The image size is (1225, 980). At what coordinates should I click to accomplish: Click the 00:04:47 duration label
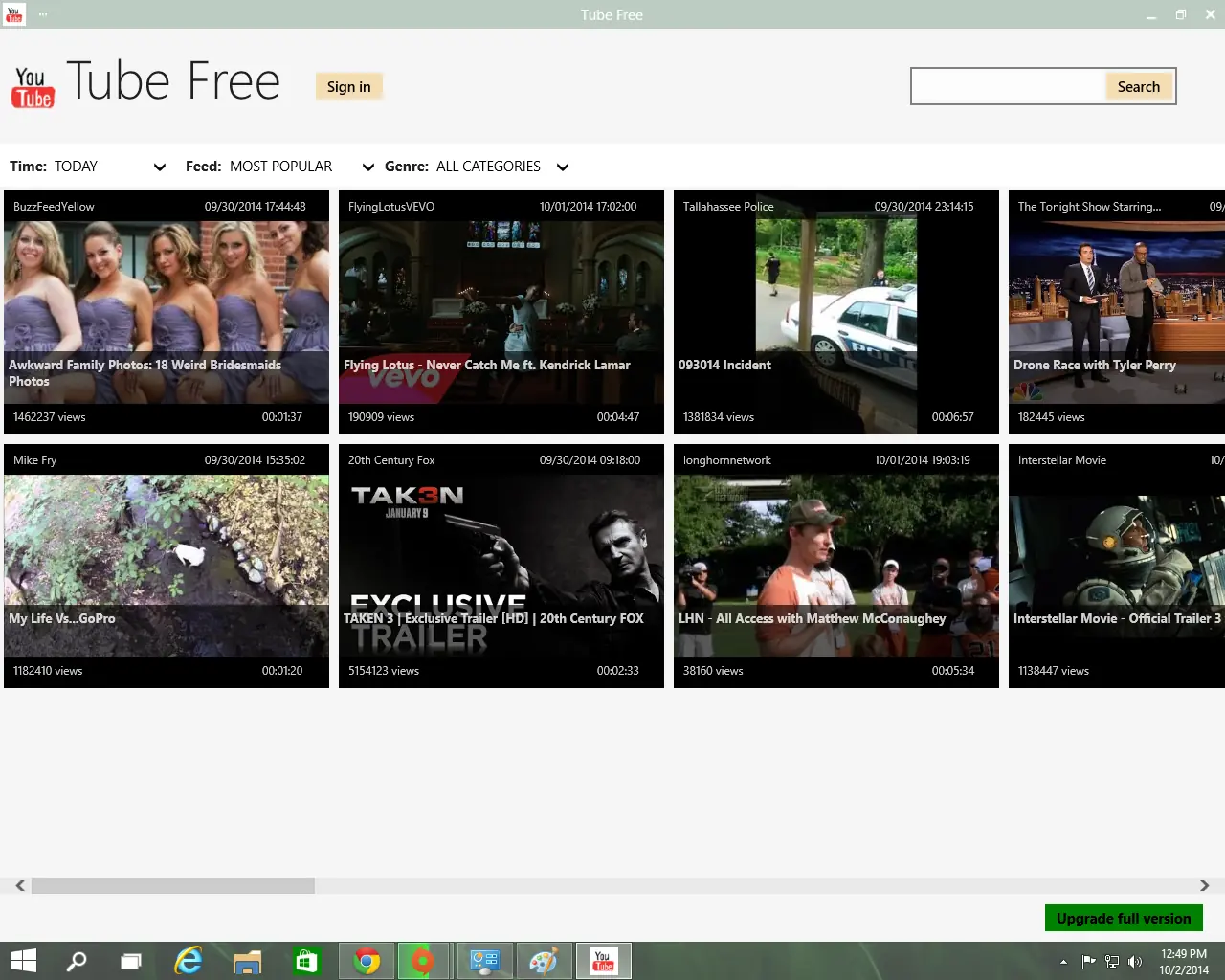(x=618, y=417)
